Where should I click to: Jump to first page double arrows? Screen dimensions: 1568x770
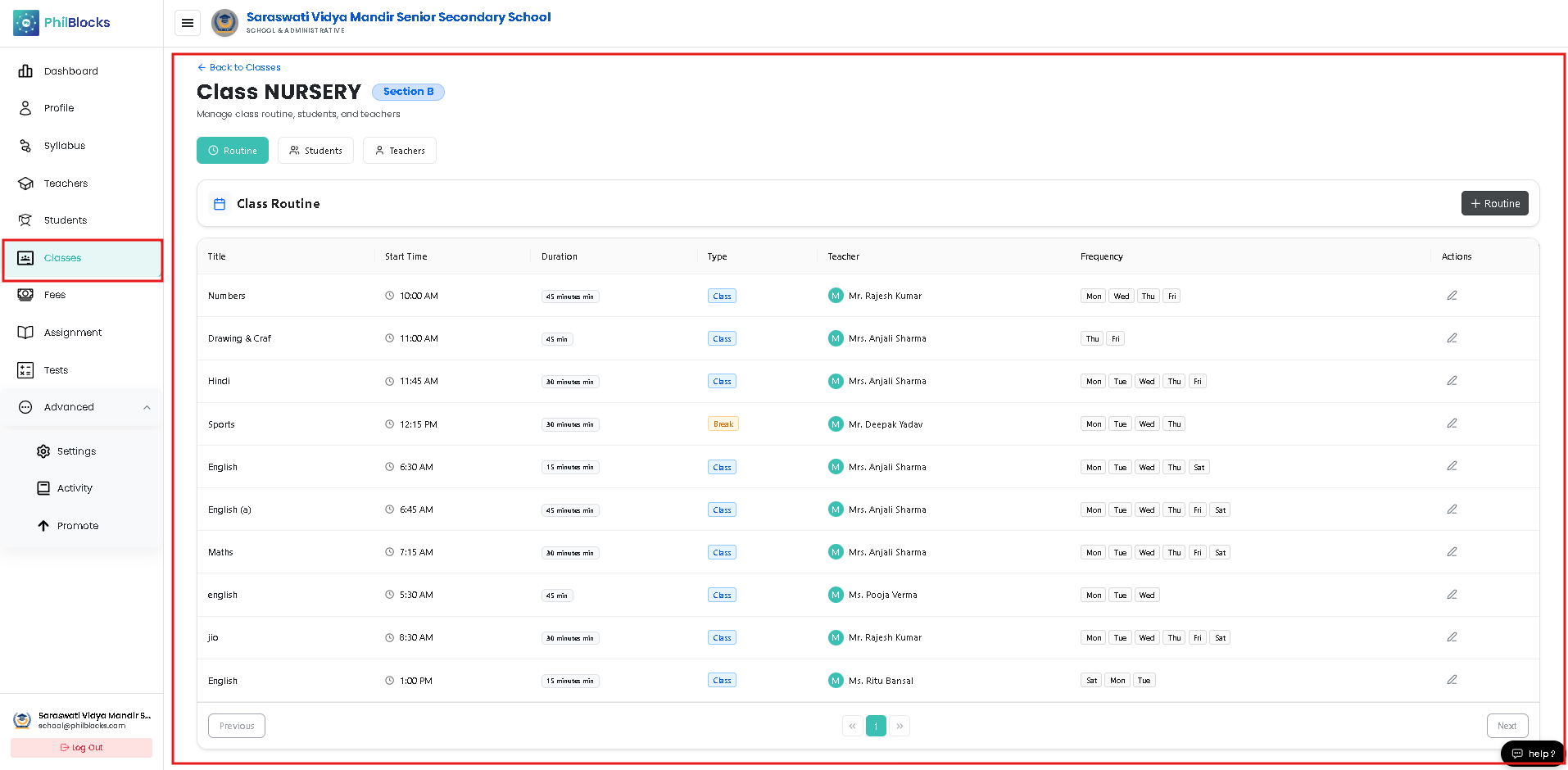(852, 726)
